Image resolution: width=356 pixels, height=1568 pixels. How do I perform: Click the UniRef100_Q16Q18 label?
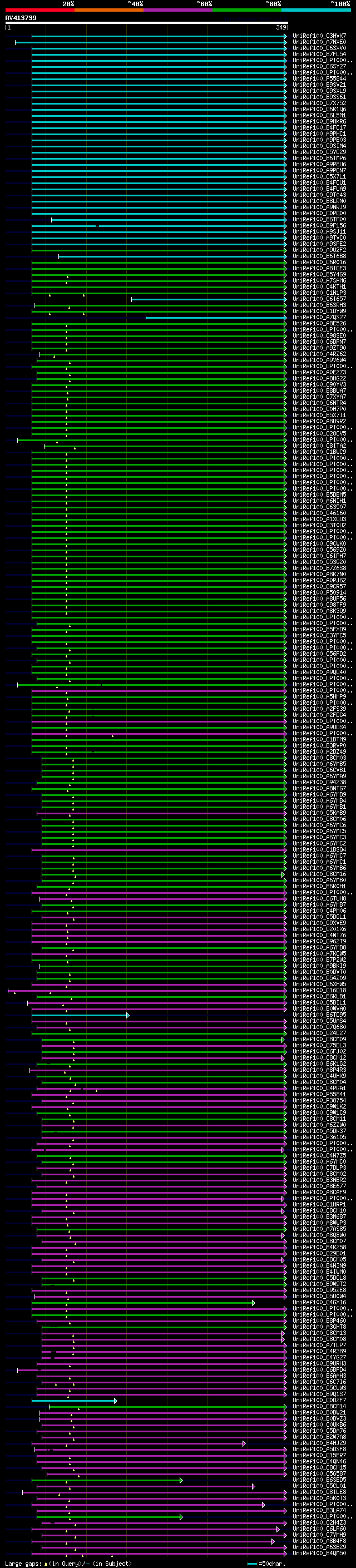[319, 990]
